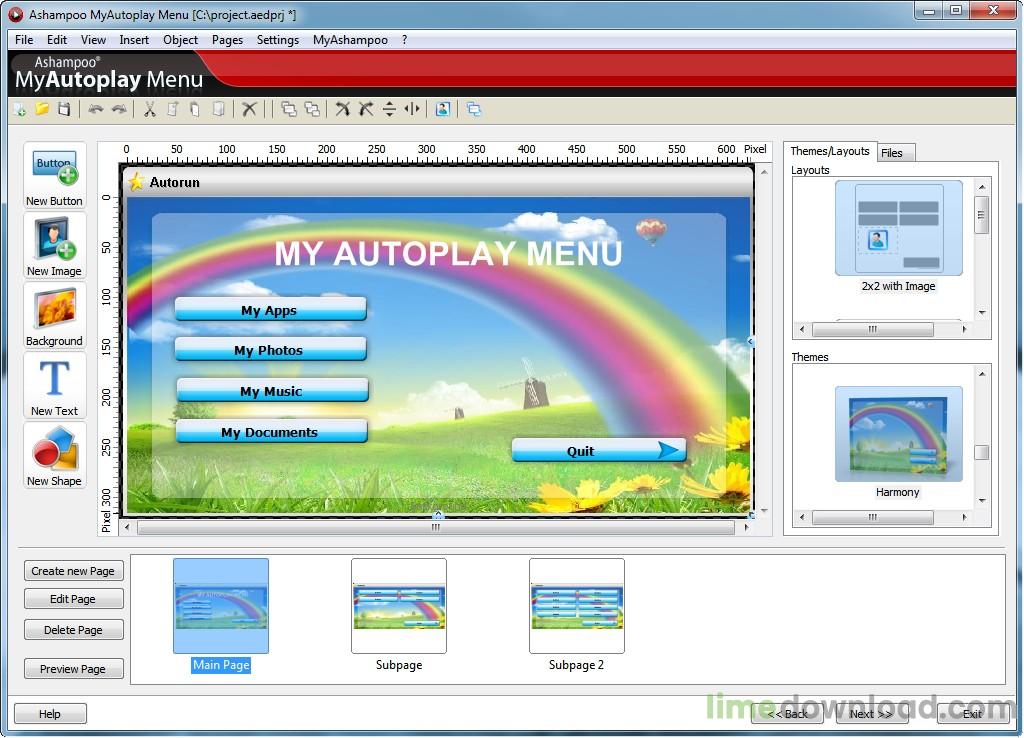Click the Create new Page button
1024x738 pixels.
[x=73, y=571]
